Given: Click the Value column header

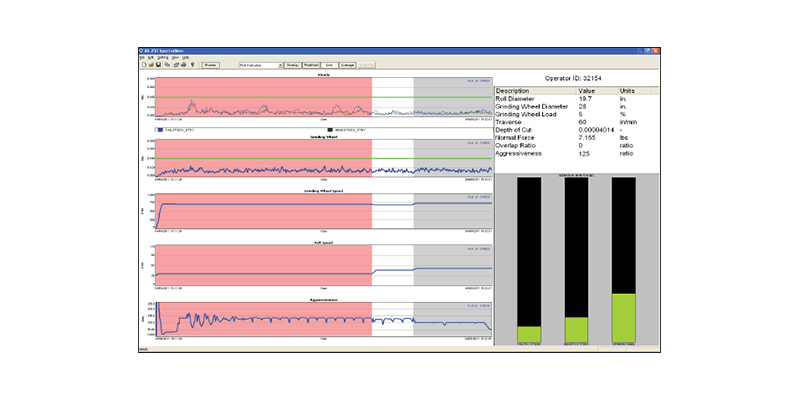Looking at the screenshot, I should tap(598, 91).
